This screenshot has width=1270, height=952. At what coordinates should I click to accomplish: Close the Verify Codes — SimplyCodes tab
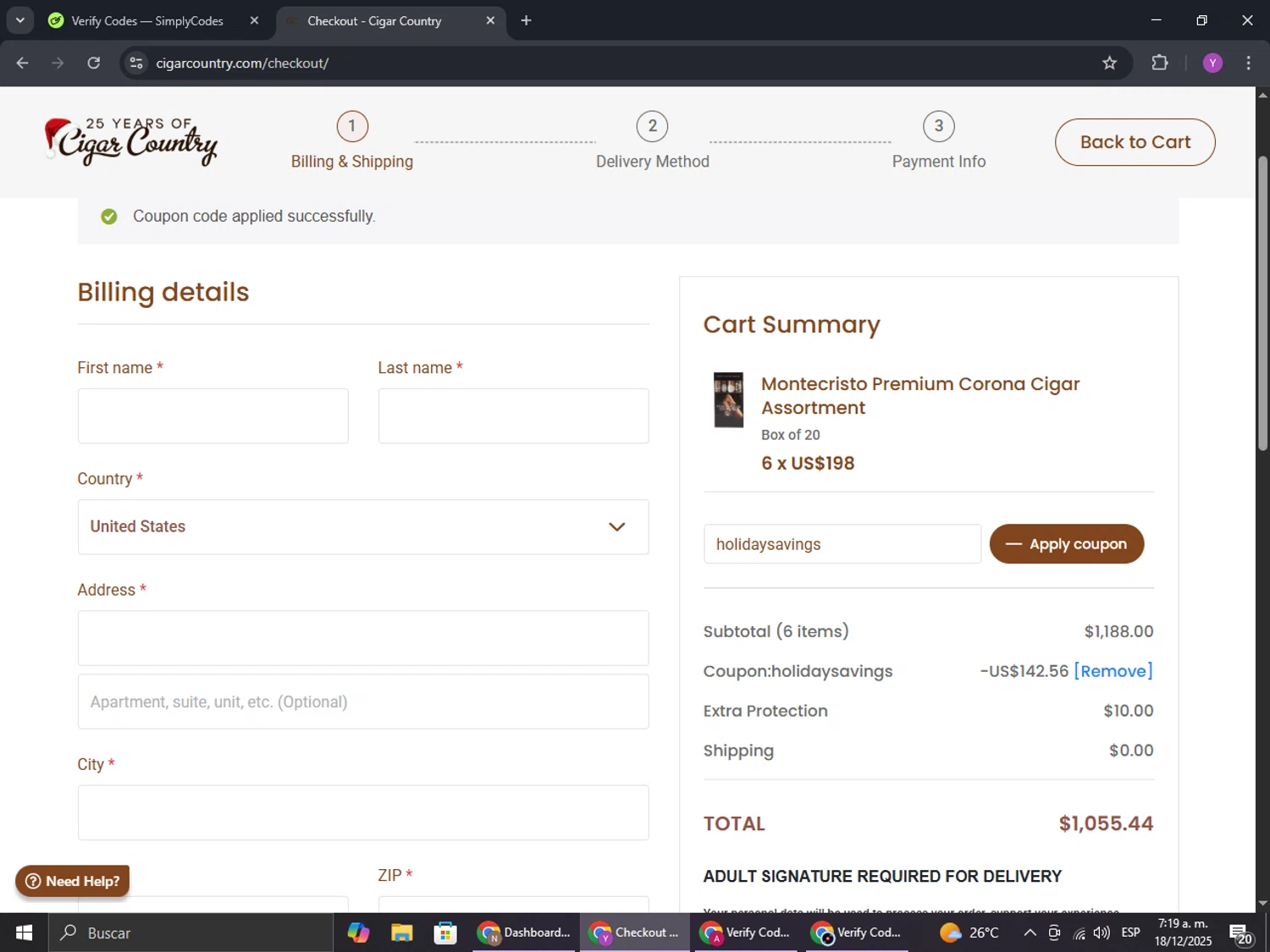pos(254,20)
